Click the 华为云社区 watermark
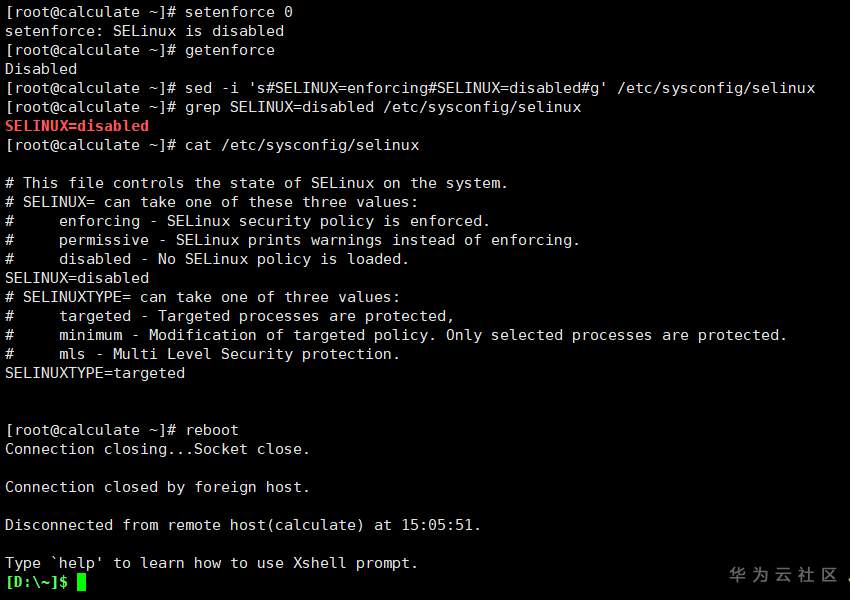Screen dimensions: 850x600 point(783,575)
